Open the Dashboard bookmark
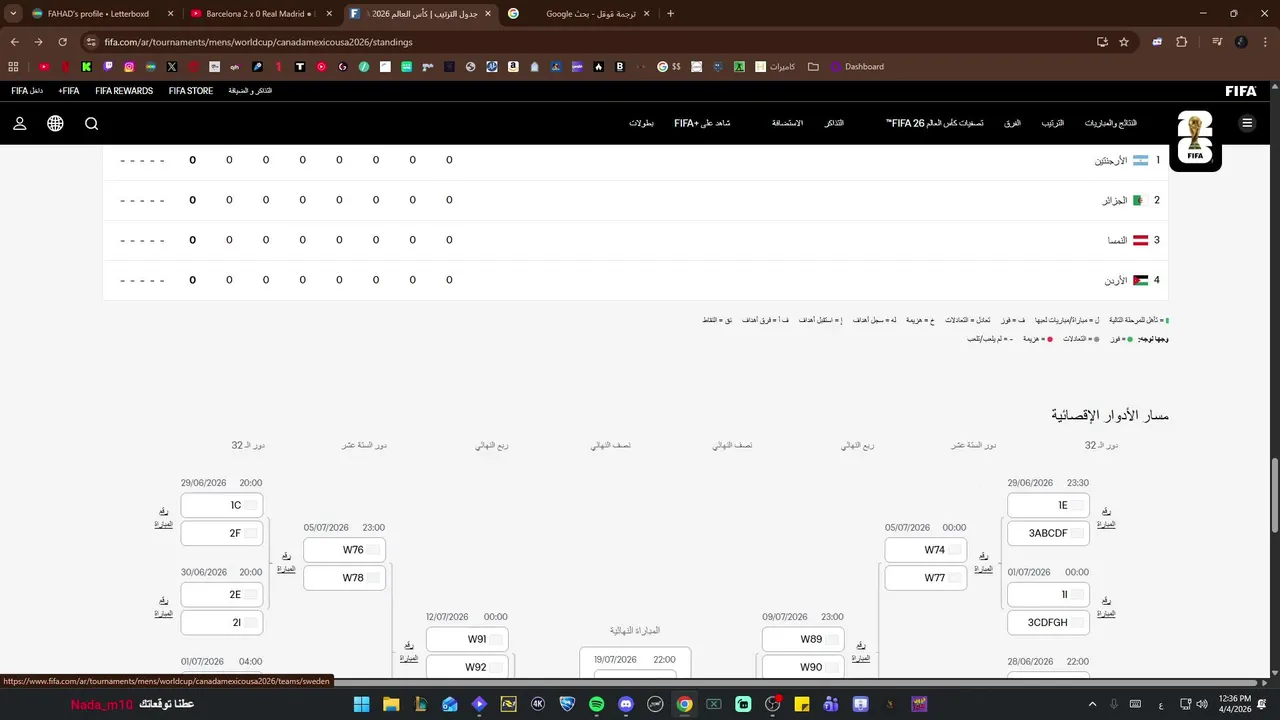Screen dimensions: 1280x720 click(x=857, y=67)
